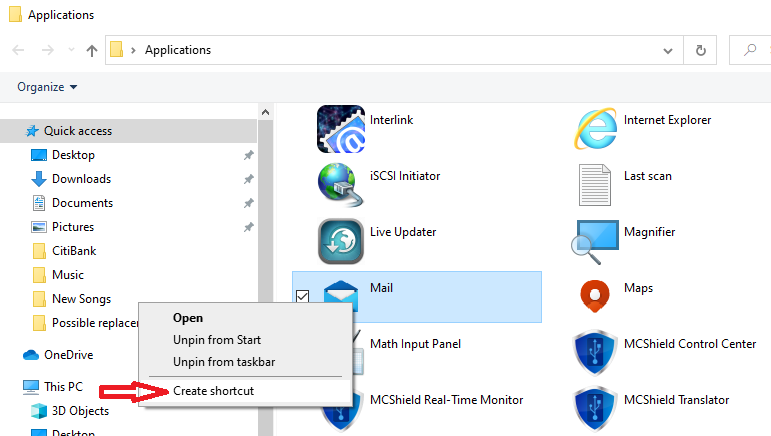Click the navigation pane scroll-up arrow
The height and width of the screenshot is (436, 771).
266,113
